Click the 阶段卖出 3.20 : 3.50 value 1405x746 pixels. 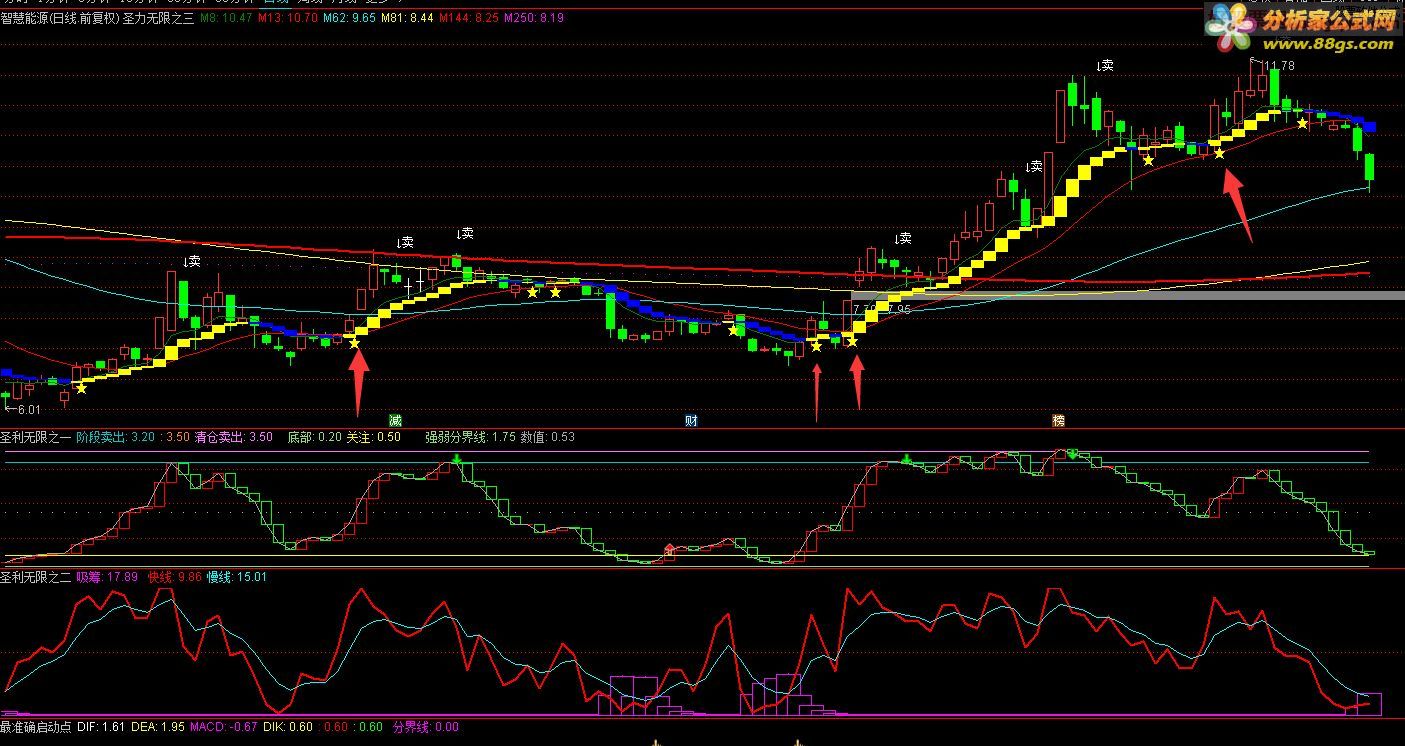point(133,437)
